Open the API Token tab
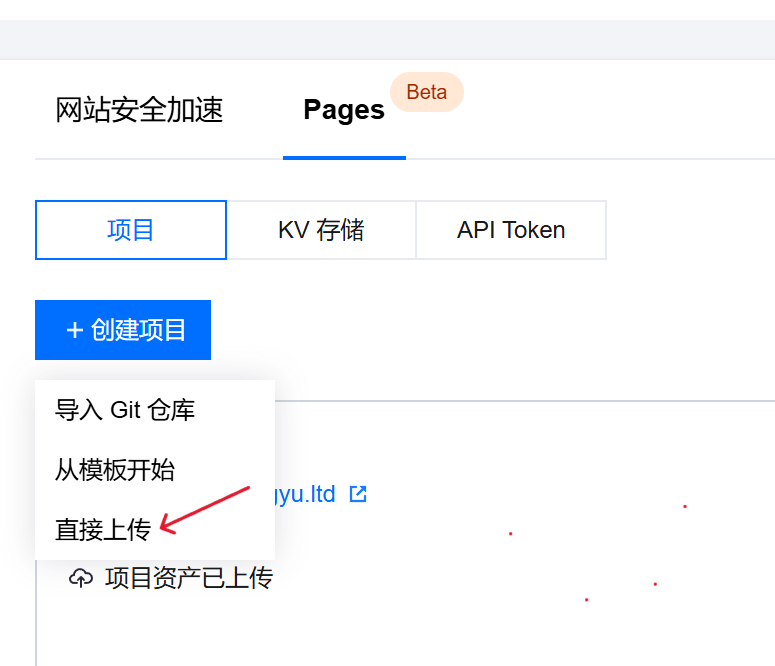The image size is (775, 666). [511, 230]
